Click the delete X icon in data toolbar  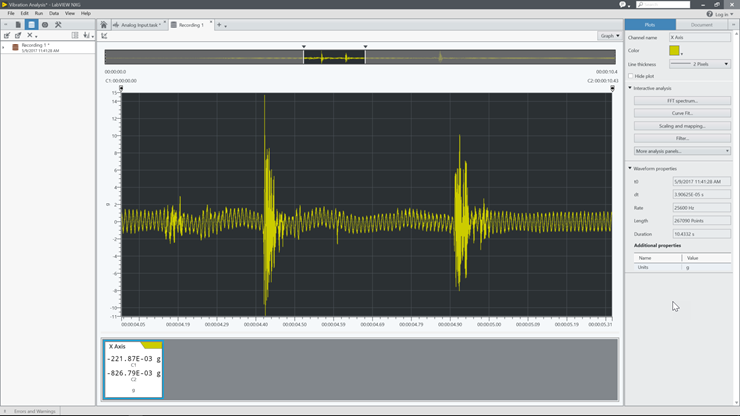tap(30, 36)
